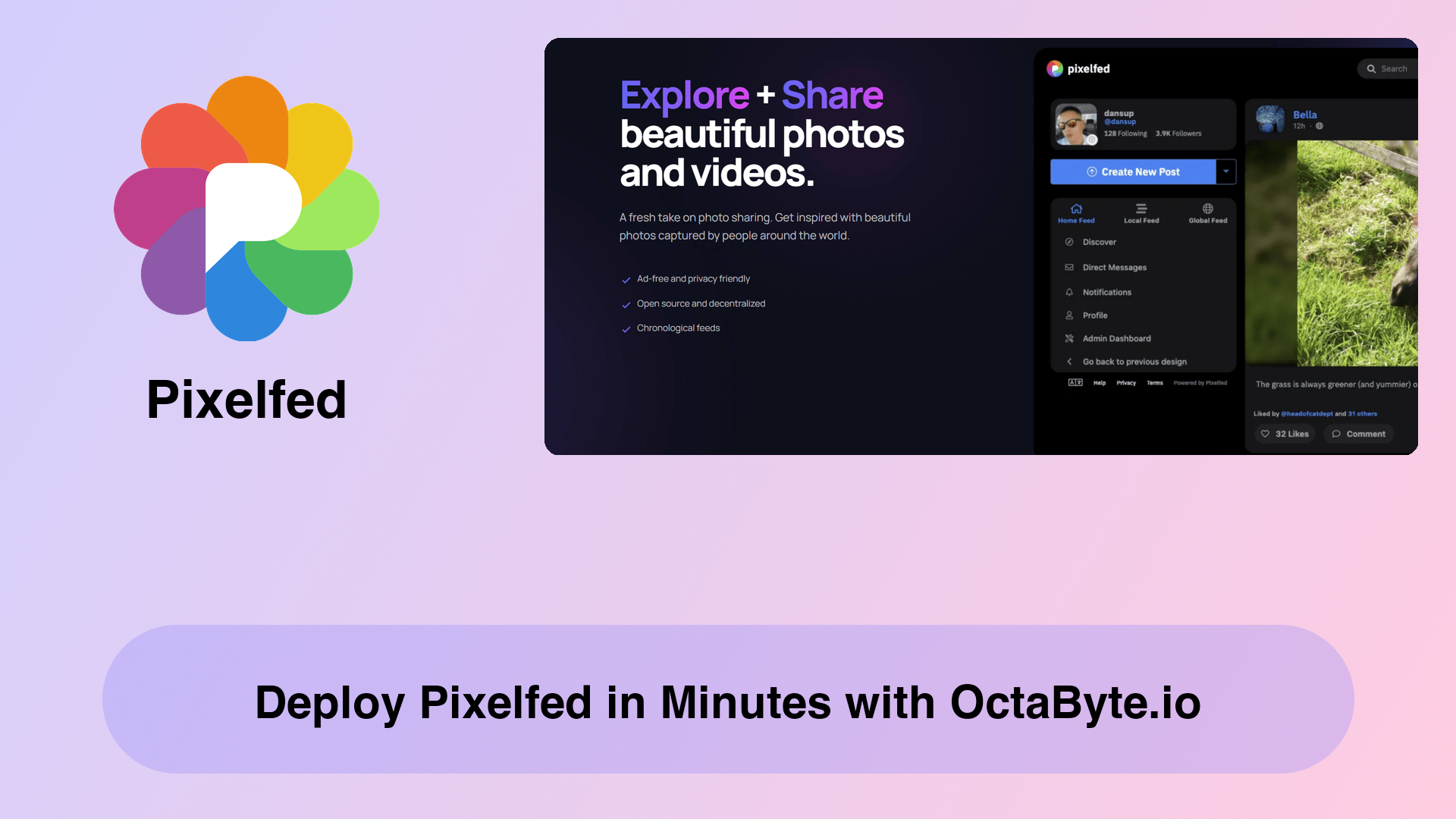
Task: Click the Bella user profile avatar
Action: (x=1270, y=118)
